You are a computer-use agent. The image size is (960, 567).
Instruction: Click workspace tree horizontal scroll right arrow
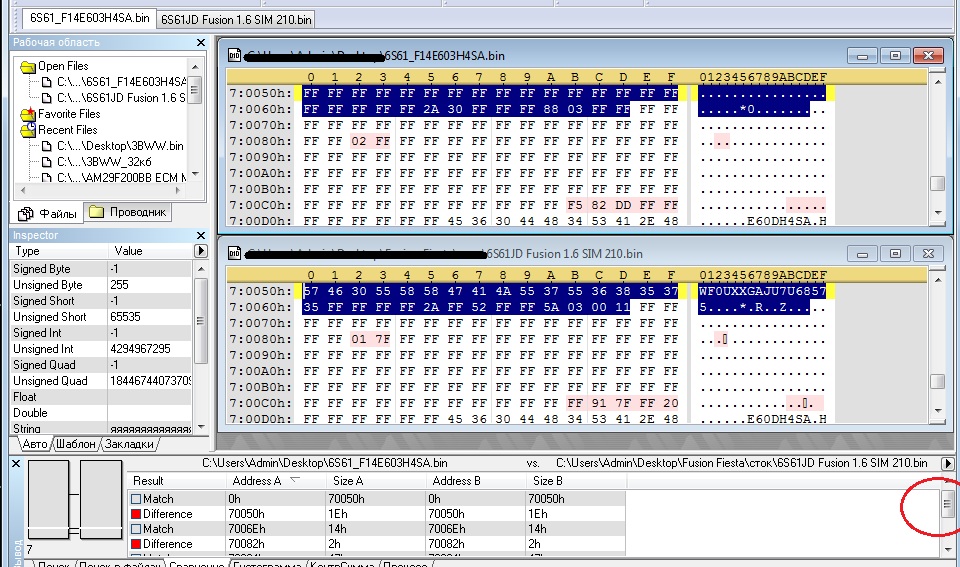(x=178, y=190)
